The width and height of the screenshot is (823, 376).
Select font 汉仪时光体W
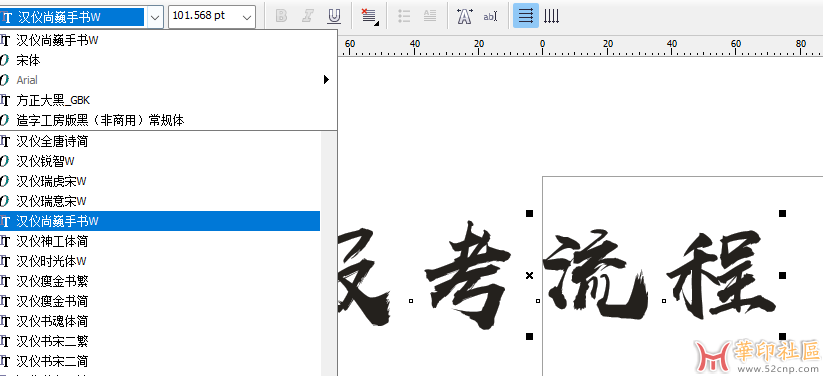pyautogui.click(x=160, y=261)
